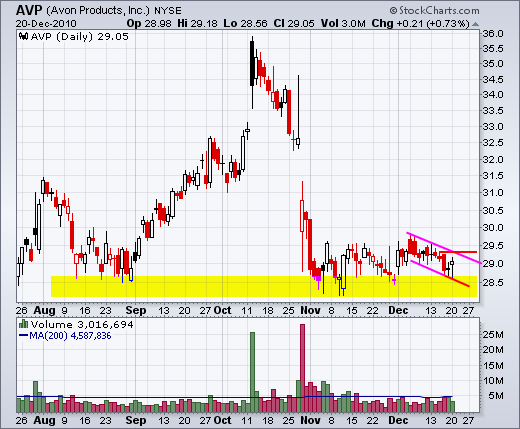Click the green volume bars legend icon
Viewport: 520px width, 429px height.
[23, 324]
